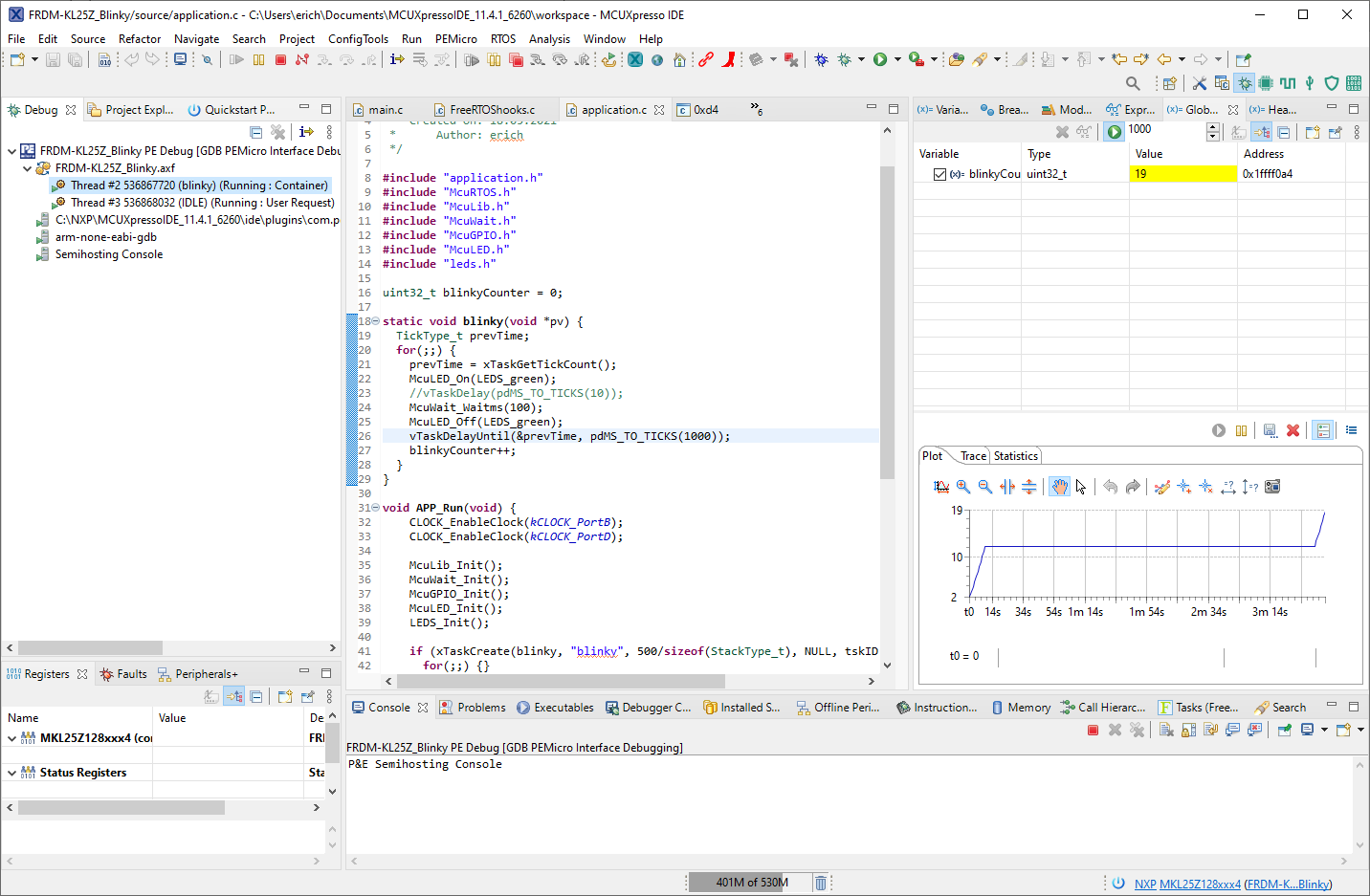
Task: Collapse the FRDM-KL25Z_Blinky.axf tree node
Action: (28, 168)
